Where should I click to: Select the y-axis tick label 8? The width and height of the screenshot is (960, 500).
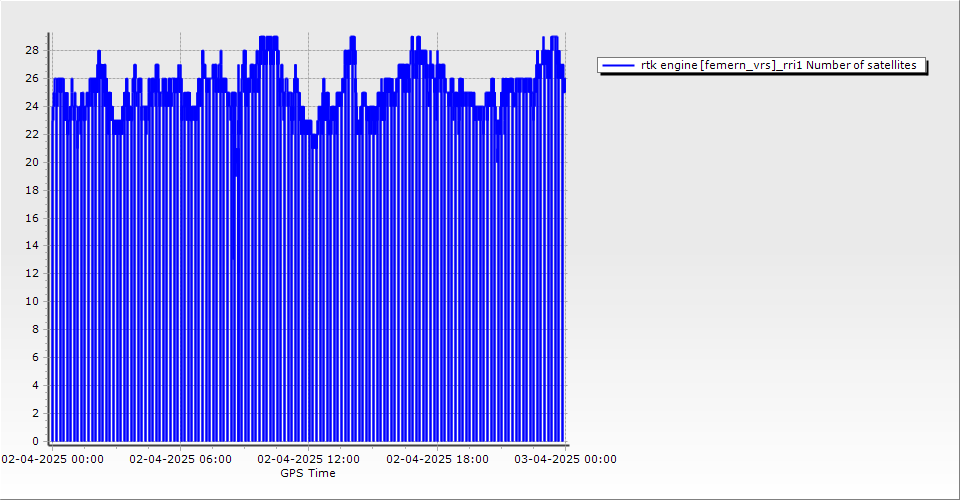coord(35,329)
